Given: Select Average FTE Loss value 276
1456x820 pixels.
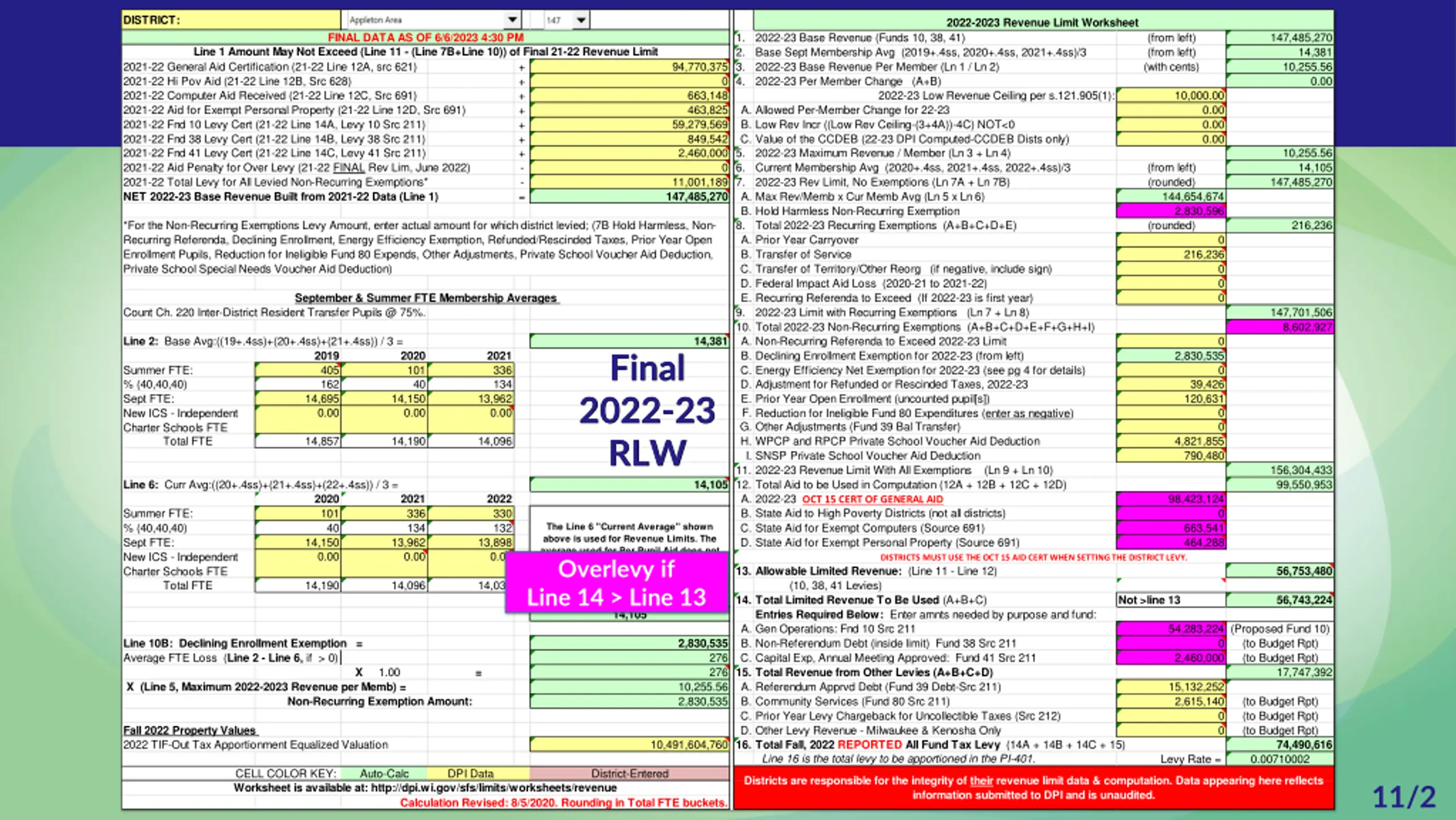Looking at the screenshot, I should (629, 658).
